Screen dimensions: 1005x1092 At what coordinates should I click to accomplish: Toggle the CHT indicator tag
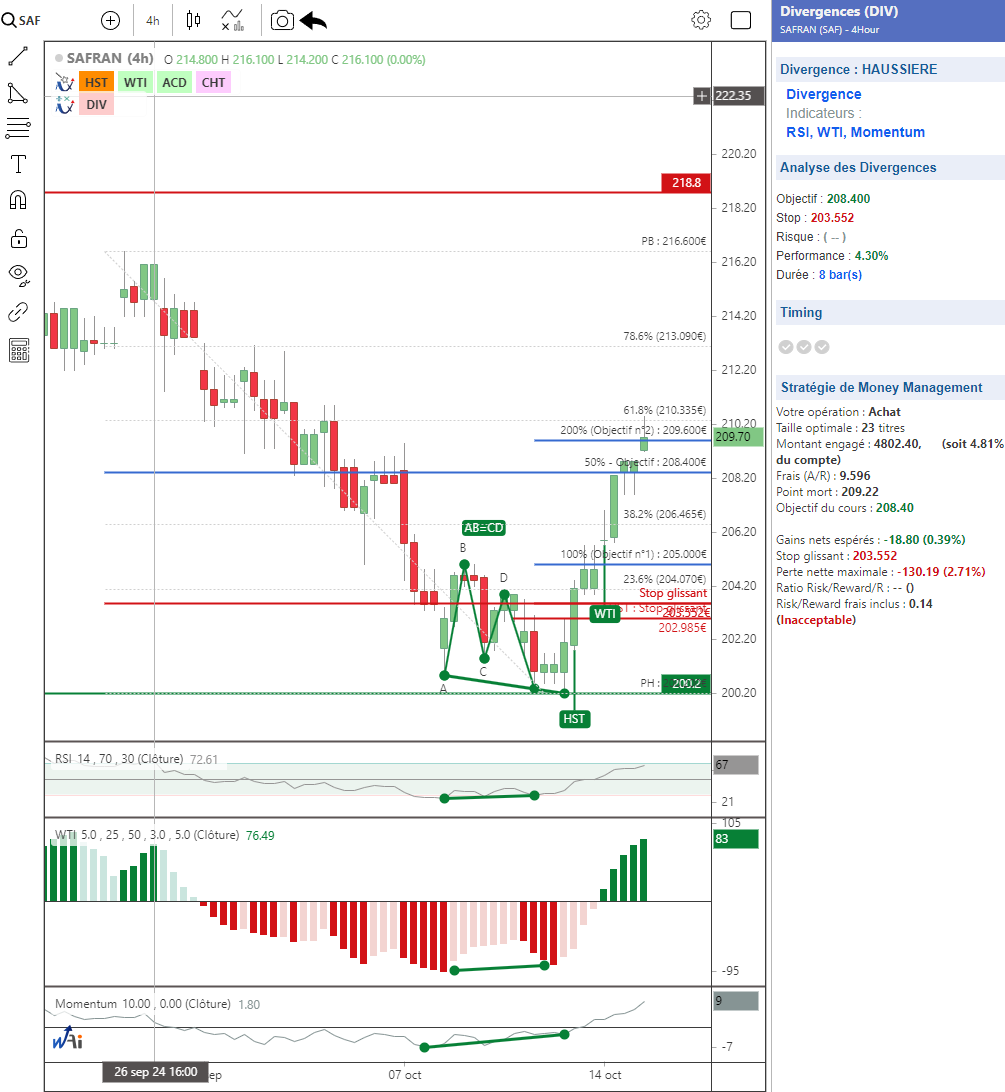point(213,83)
